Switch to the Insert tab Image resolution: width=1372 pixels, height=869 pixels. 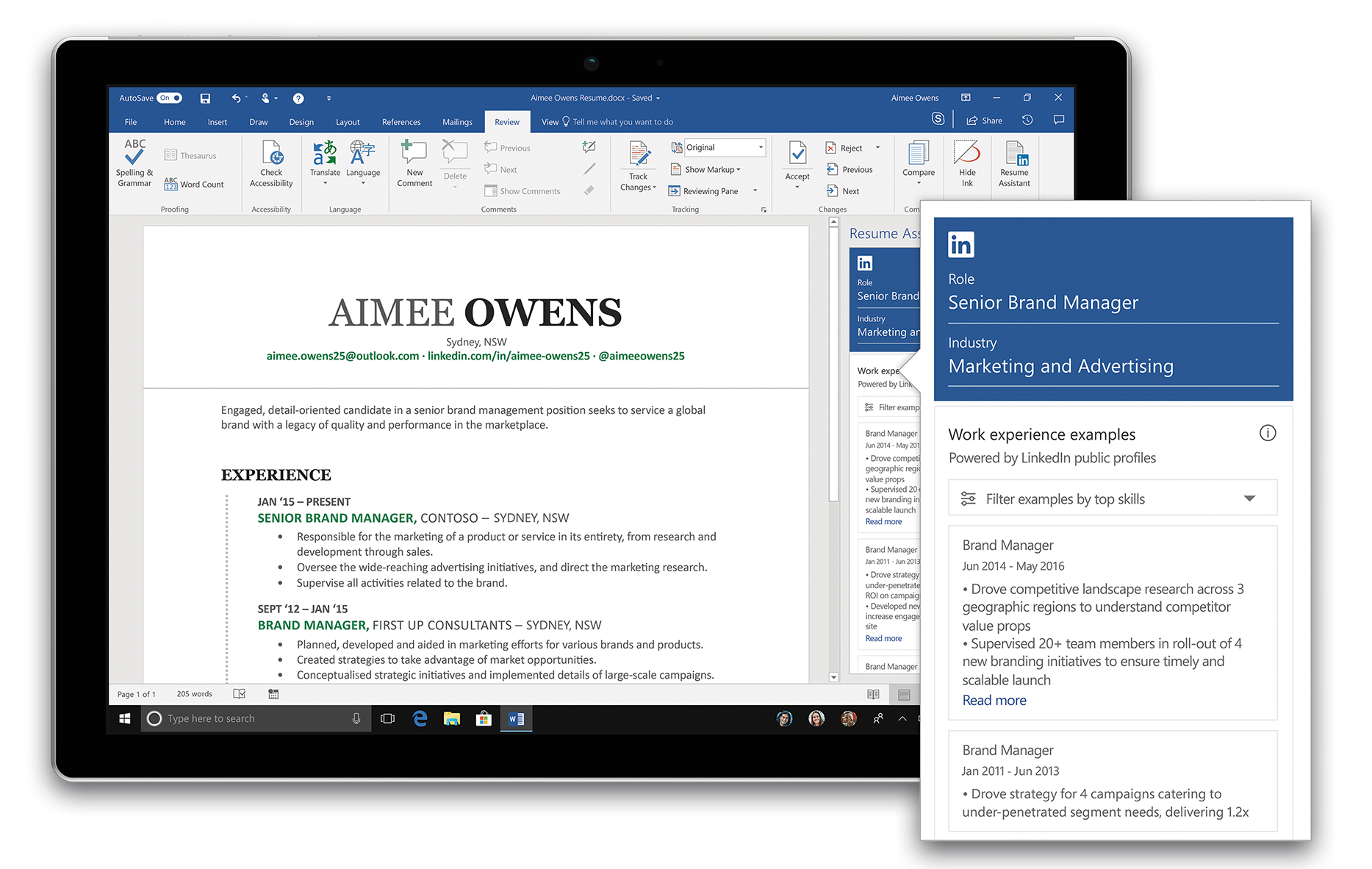(x=218, y=122)
